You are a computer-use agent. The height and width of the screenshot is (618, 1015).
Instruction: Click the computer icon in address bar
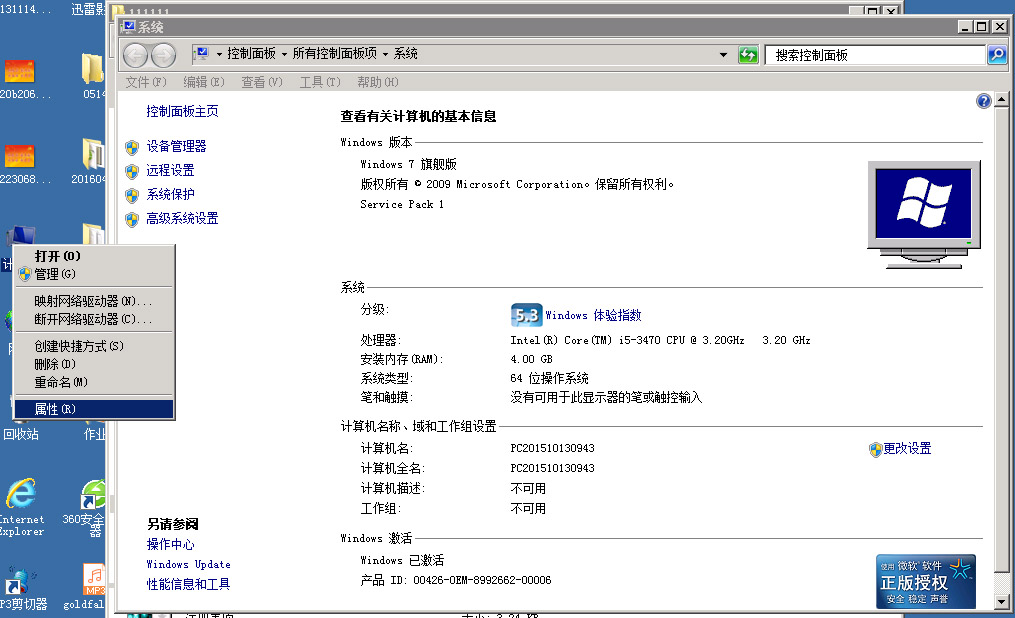(x=201, y=54)
